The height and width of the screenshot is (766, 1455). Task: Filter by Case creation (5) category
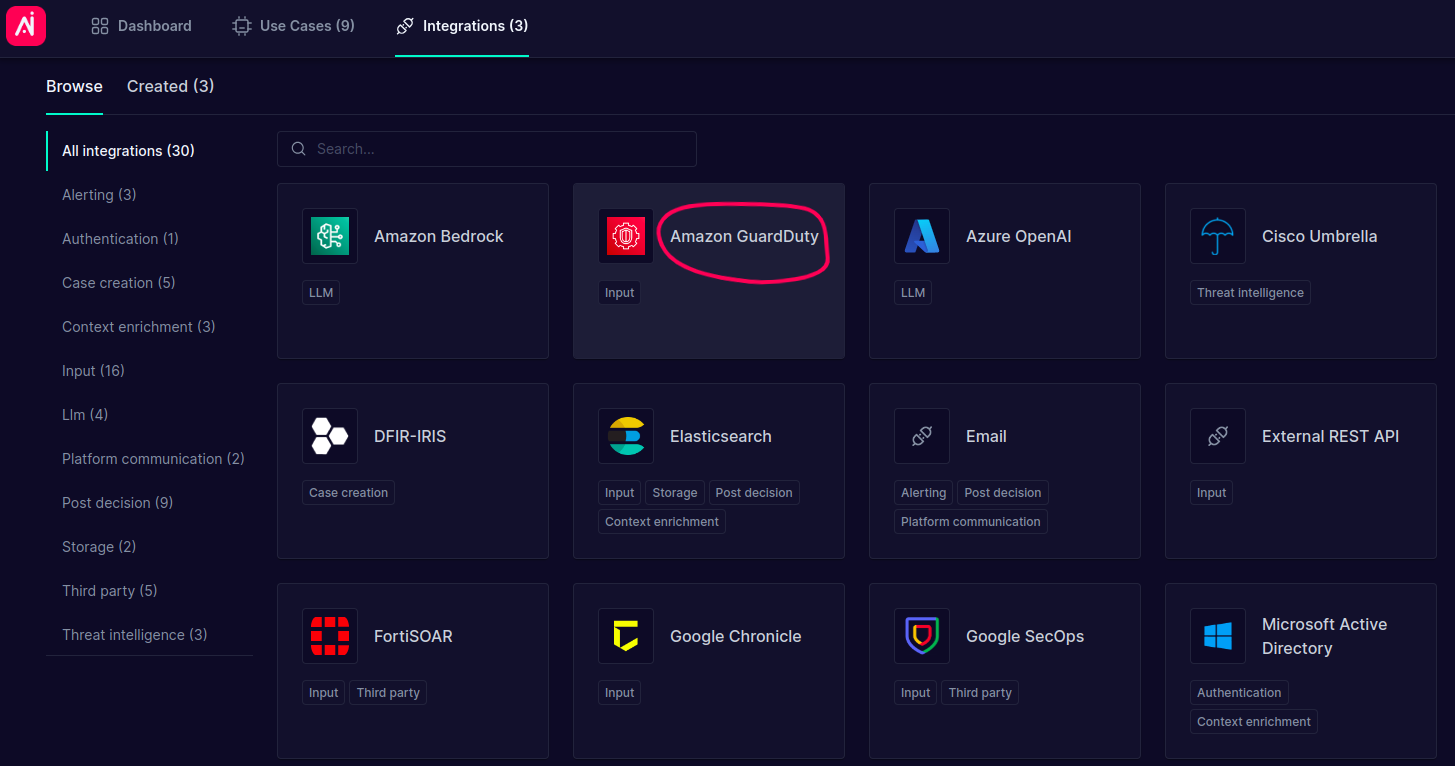(119, 283)
